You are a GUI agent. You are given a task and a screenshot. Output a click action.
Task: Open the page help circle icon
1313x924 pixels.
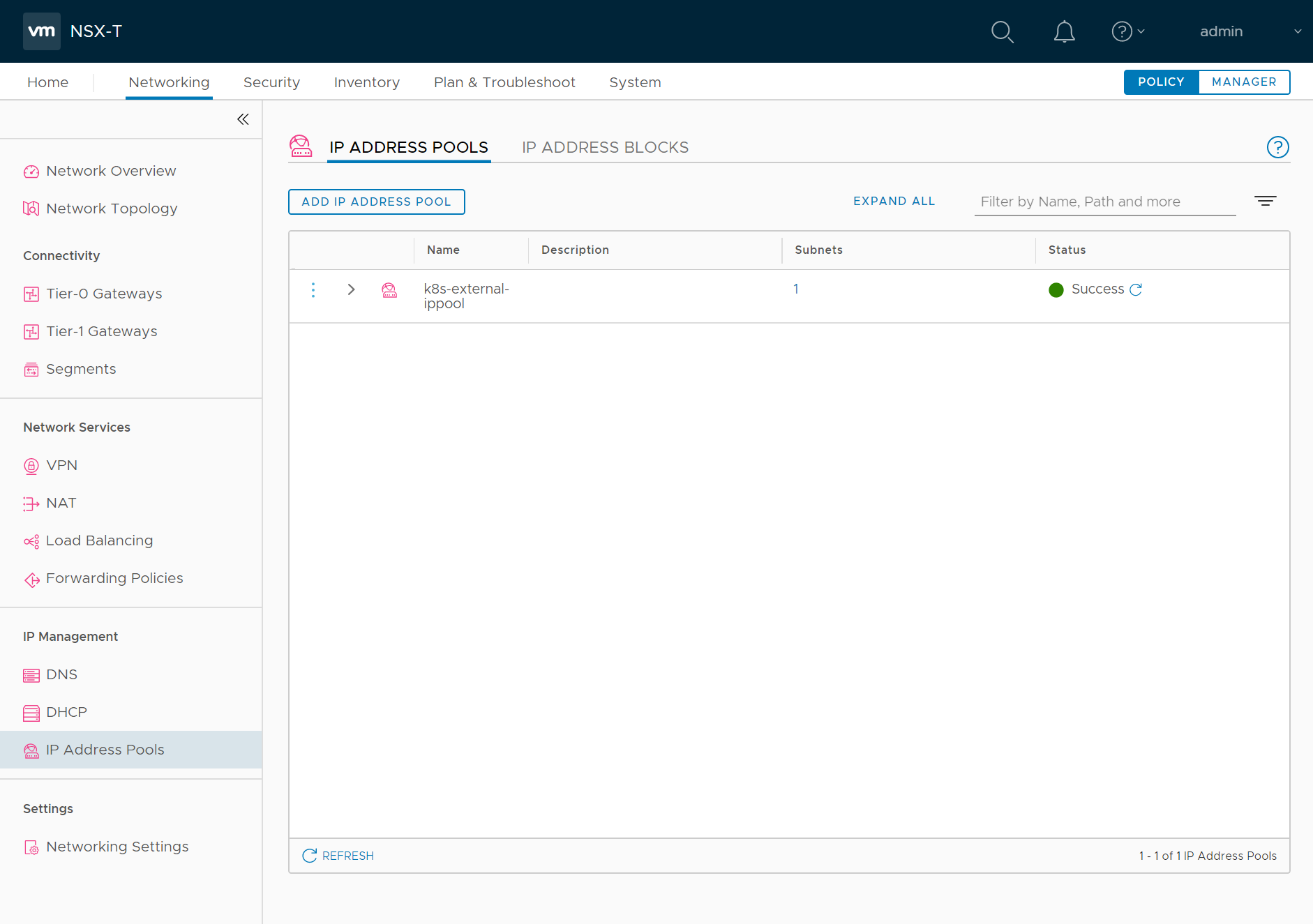point(1277,147)
